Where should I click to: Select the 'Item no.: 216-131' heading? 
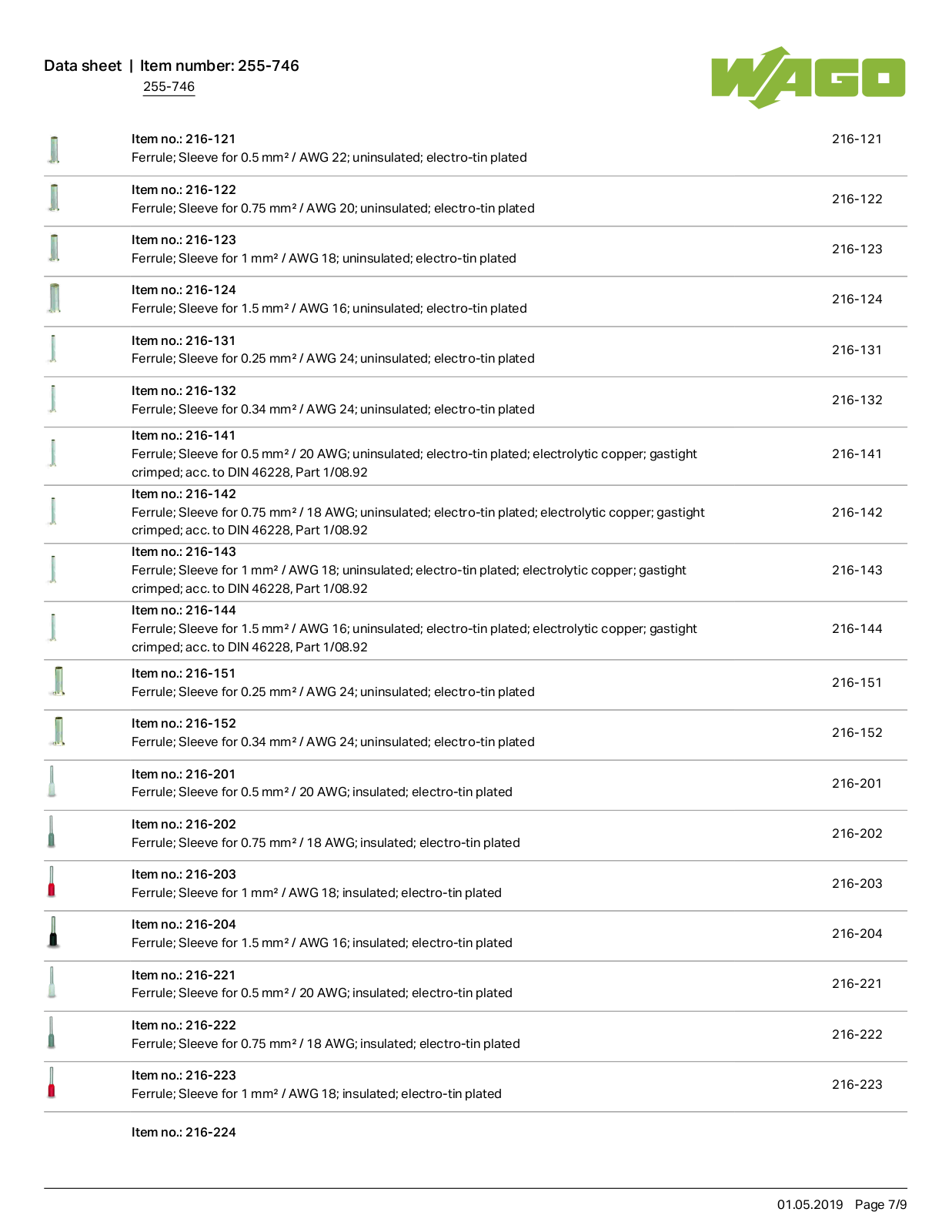pyautogui.click(x=183, y=341)
